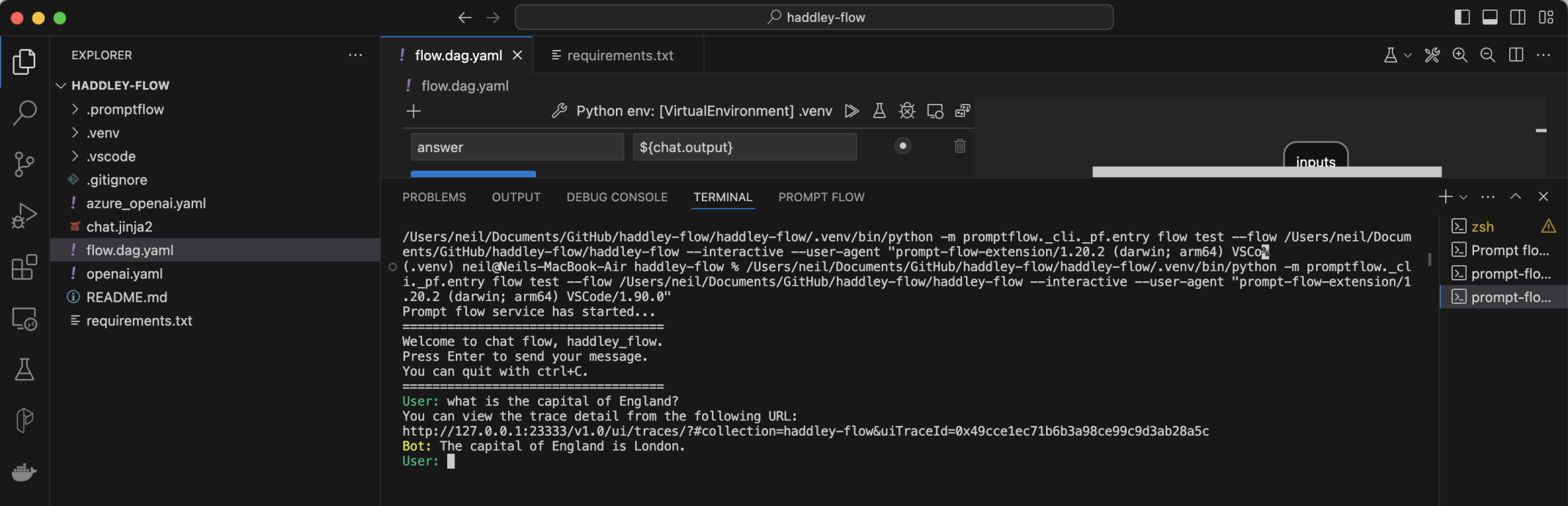Screen dimensions: 1568x506
Task: Open the Docker view in sidebar
Action: tap(24, 472)
